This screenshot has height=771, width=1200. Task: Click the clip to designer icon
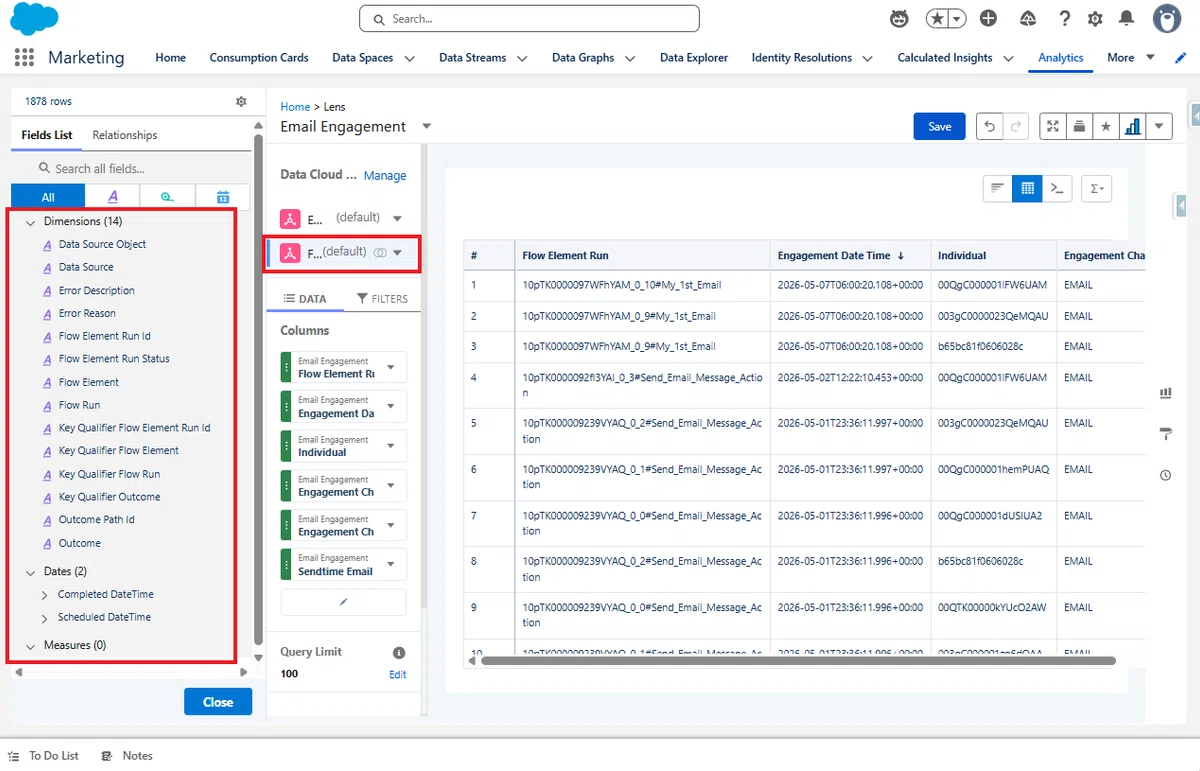(x=1079, y=126)
